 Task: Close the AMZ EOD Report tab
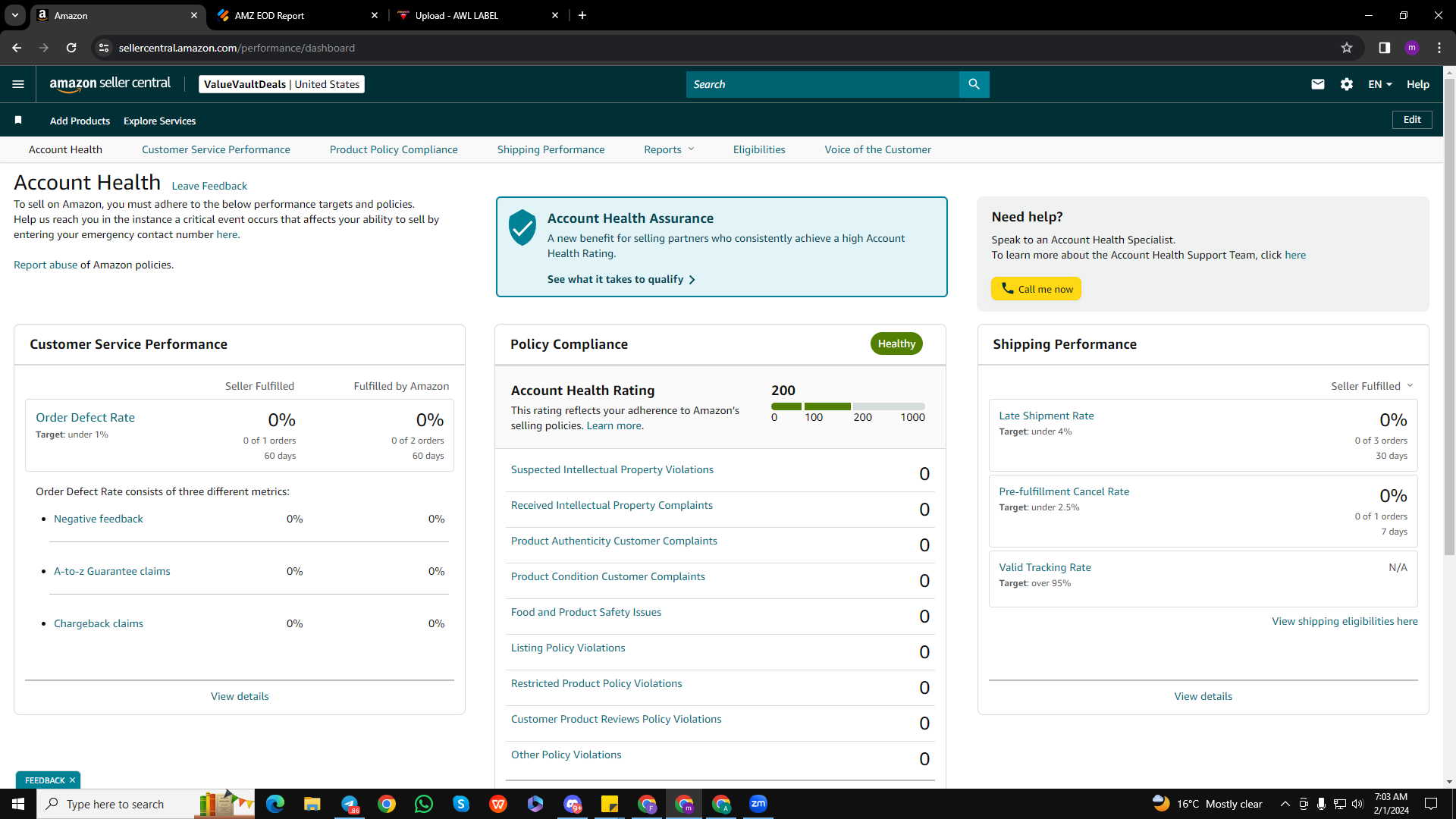pos(375,15)
